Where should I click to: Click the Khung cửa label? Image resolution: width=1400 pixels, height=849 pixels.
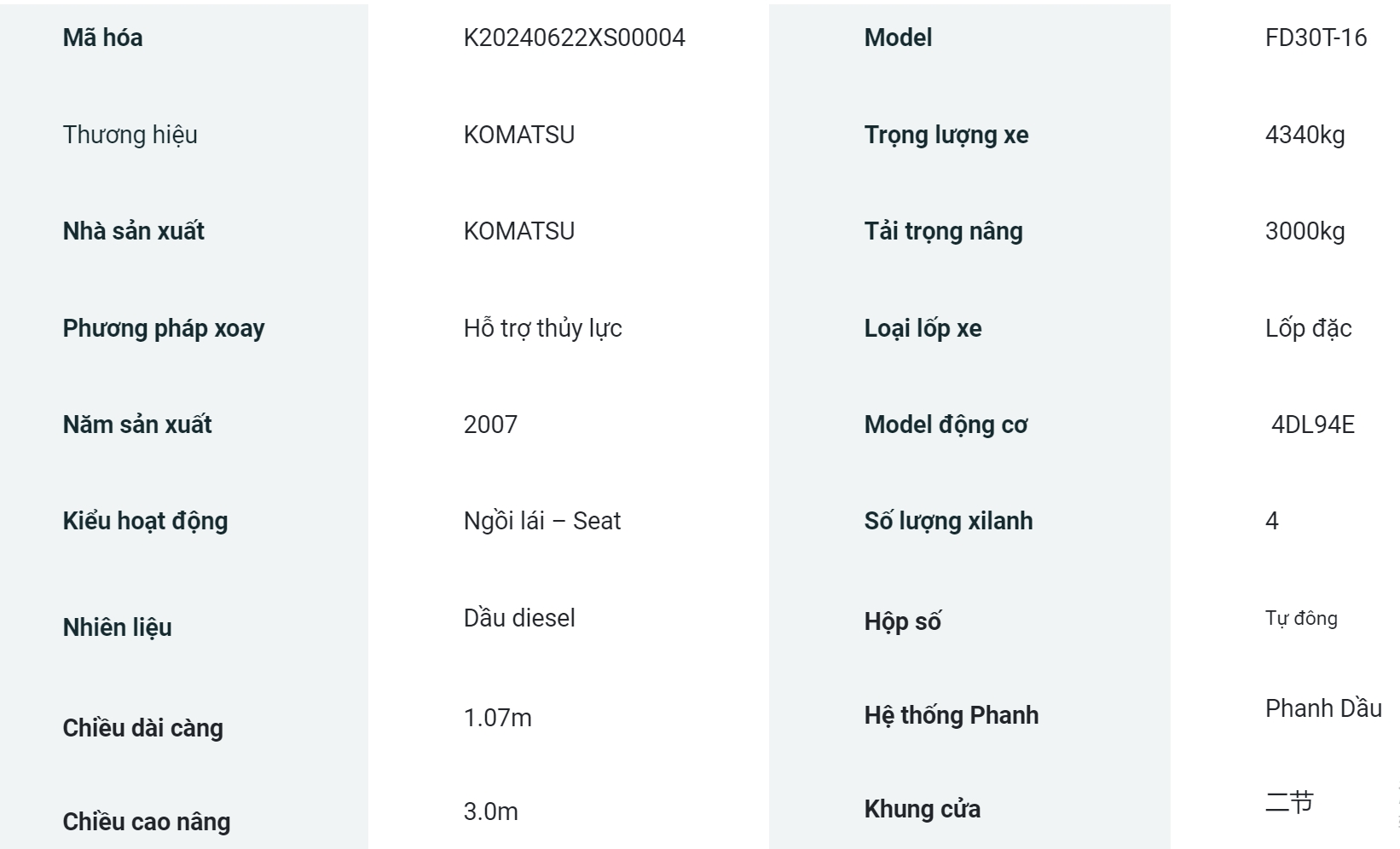pos(923,809)
